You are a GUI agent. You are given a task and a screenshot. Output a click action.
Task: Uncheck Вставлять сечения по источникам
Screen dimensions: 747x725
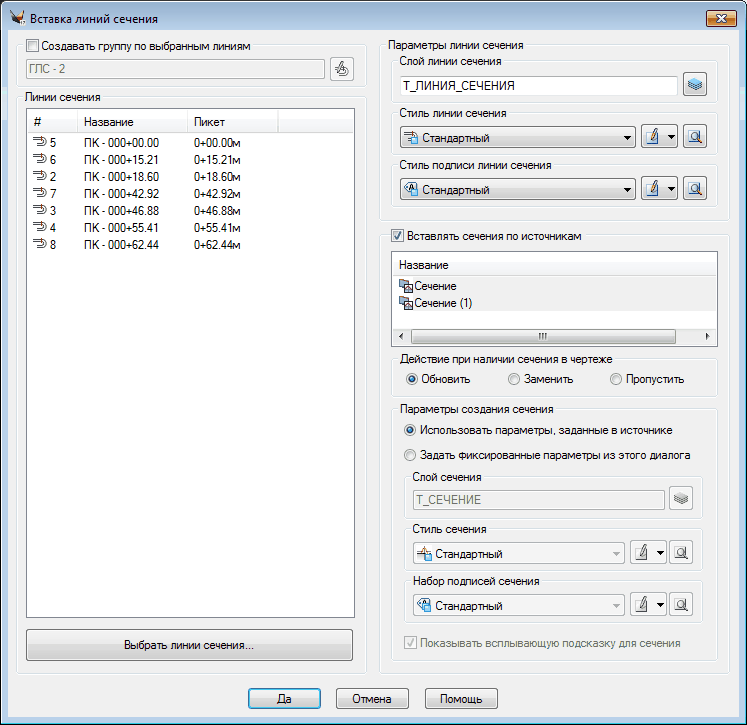pos(397,237)
